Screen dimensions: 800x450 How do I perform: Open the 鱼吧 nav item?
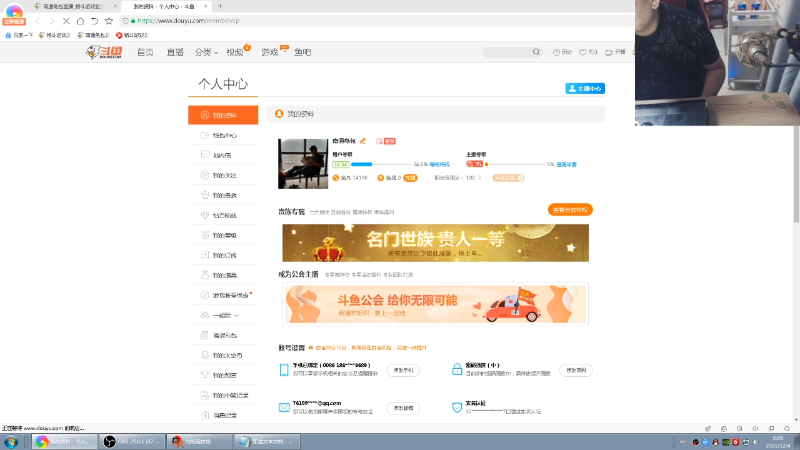click(303, 52)
